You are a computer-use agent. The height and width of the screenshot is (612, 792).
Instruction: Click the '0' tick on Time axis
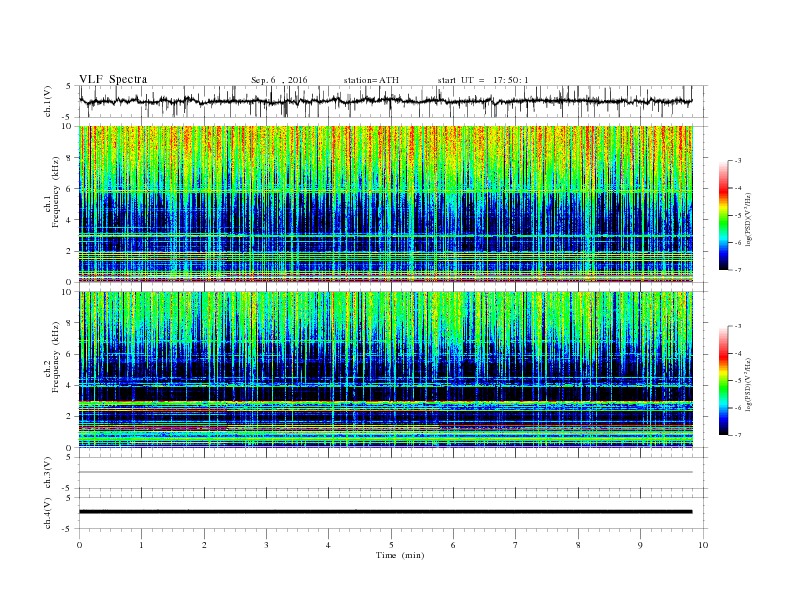coord(79,545)
